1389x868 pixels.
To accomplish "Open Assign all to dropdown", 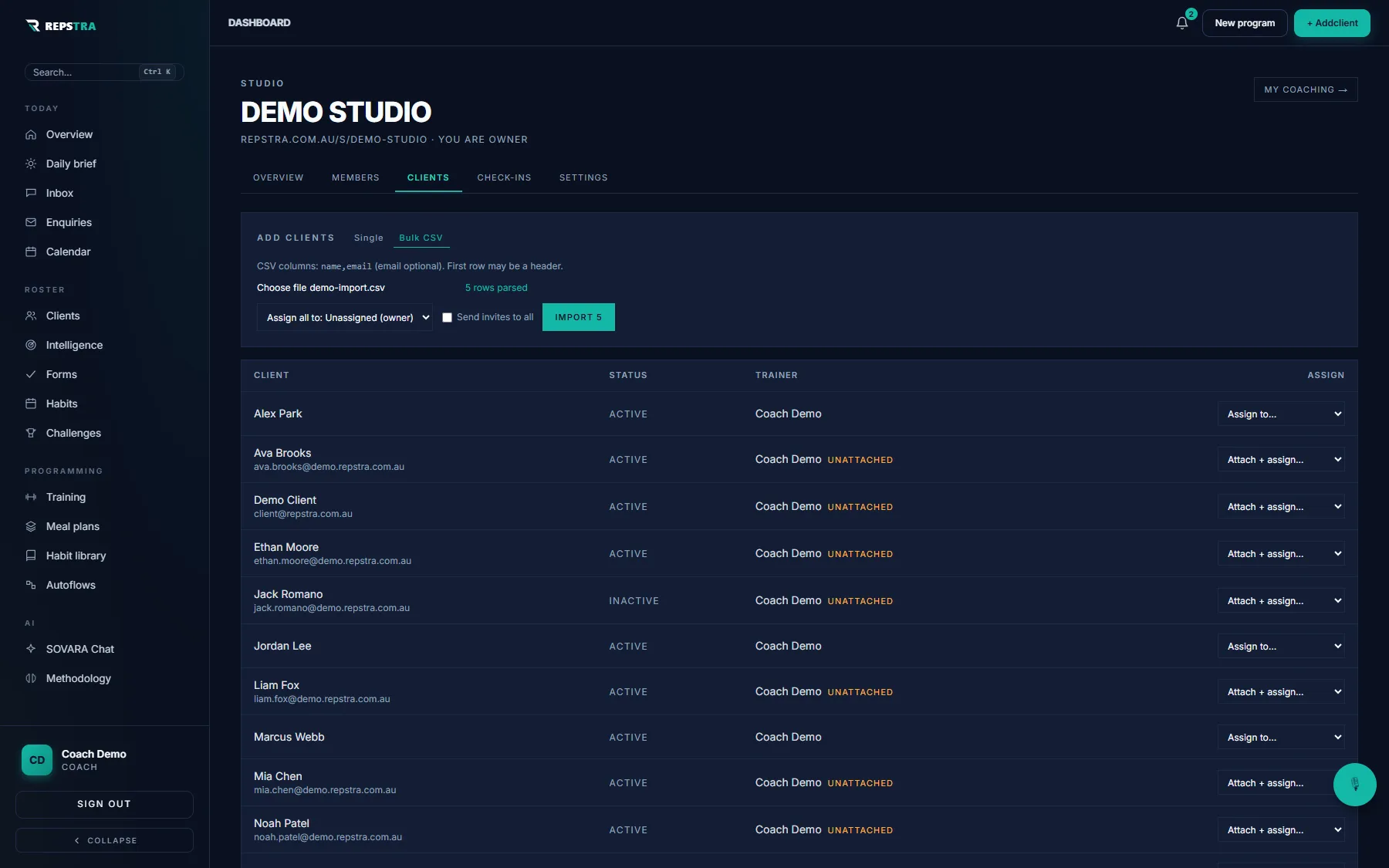I will pos(344,317).
